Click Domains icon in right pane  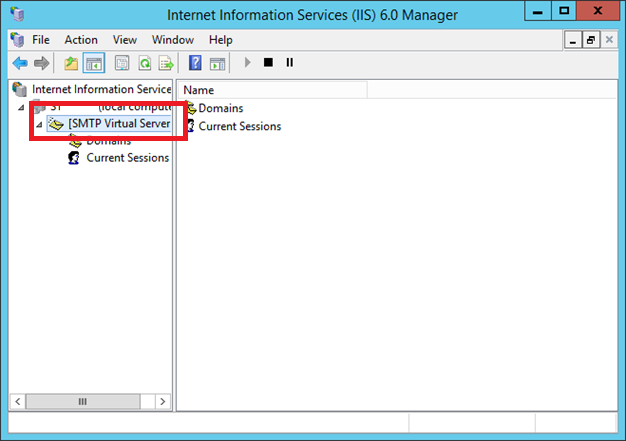pos(191,108)
